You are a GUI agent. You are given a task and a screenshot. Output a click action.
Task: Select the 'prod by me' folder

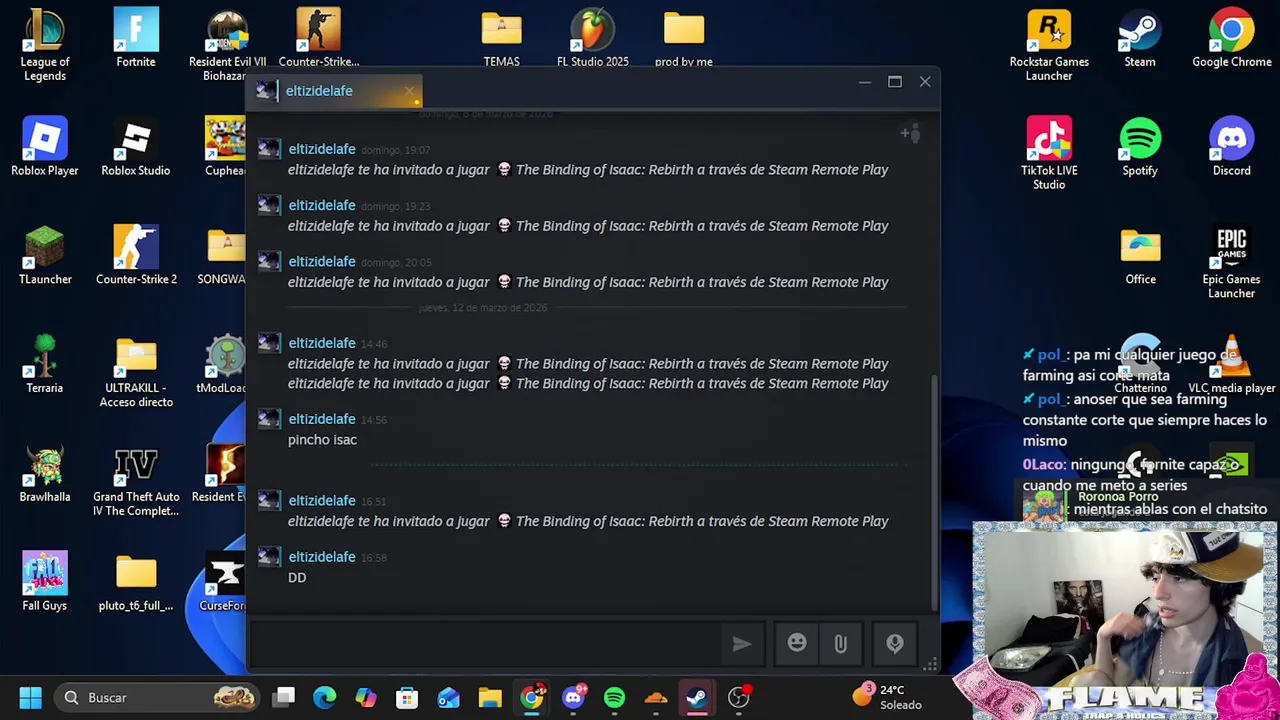tap(684, 38)
